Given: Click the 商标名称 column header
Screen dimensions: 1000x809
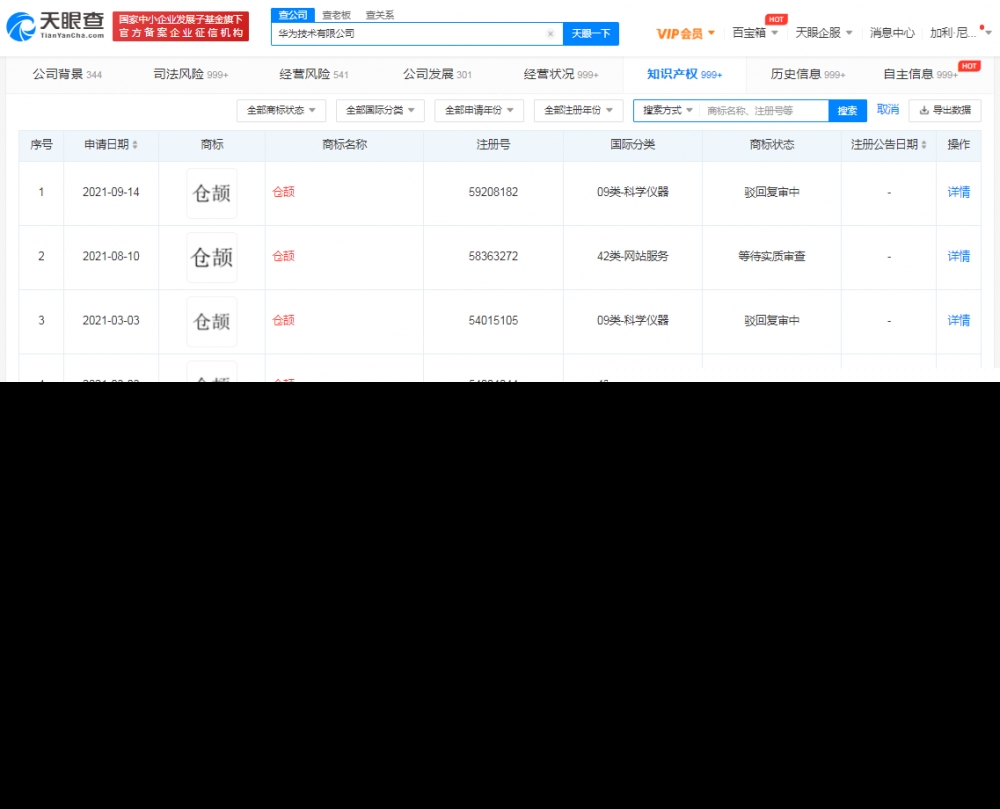Looking at the screenshot, I should pyautogui.click(x=344, y=145).
